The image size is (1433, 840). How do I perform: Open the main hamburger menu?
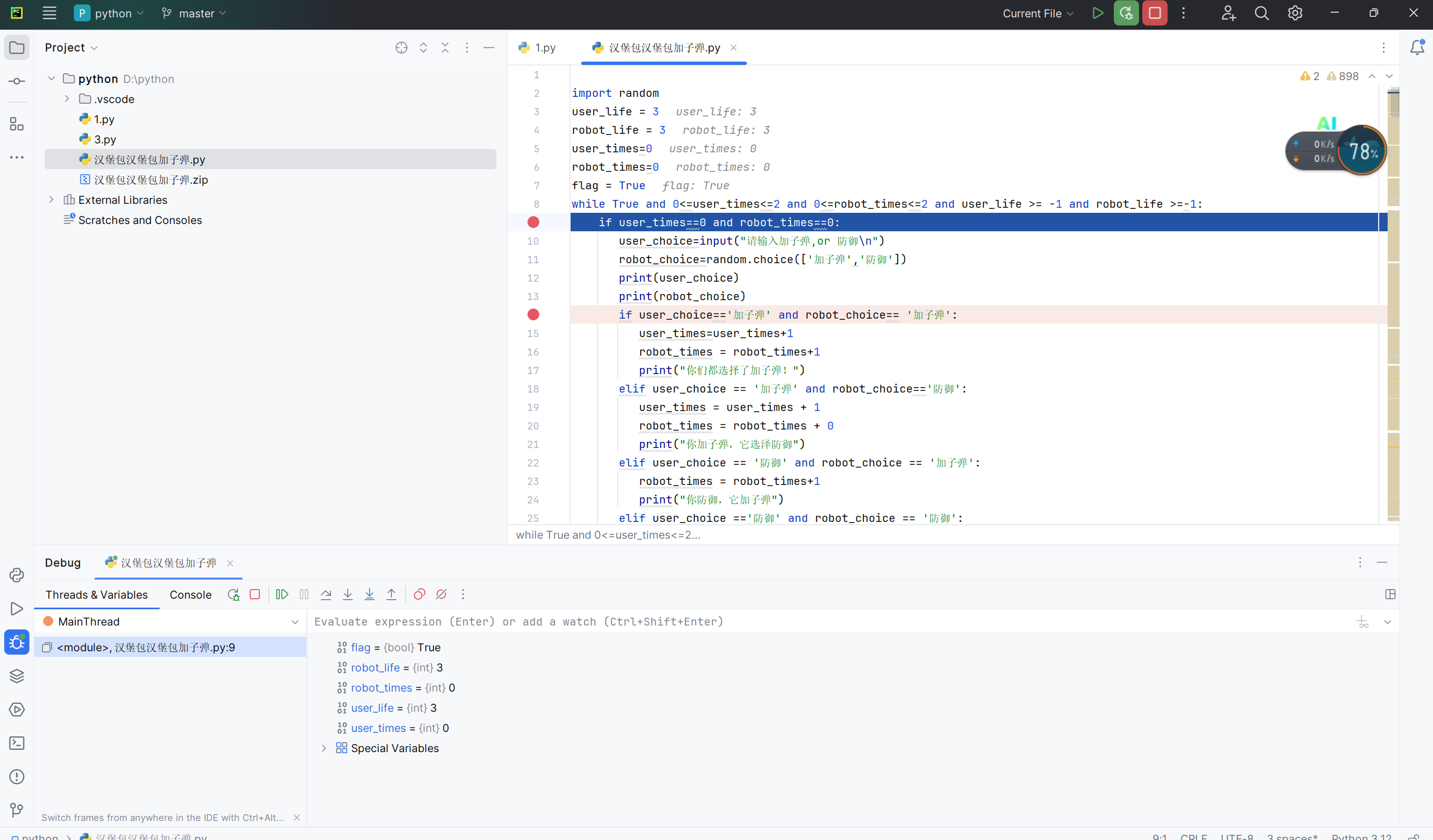click(x=49, y=13)
